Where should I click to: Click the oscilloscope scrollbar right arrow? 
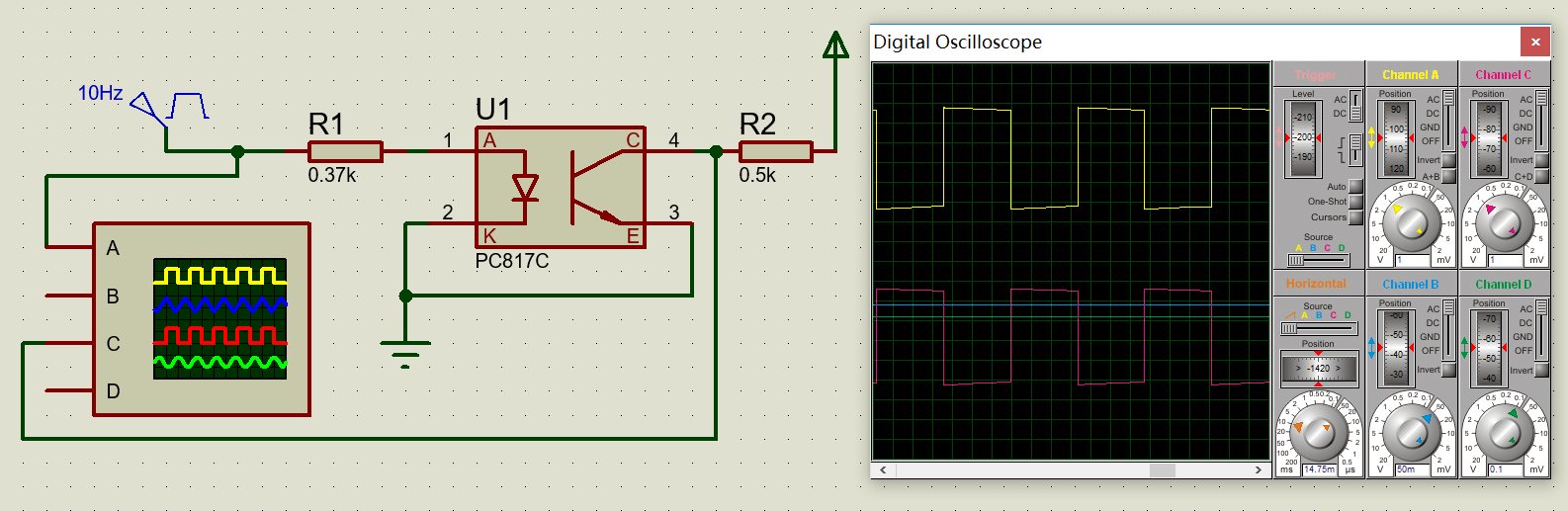pos(1258,470)
